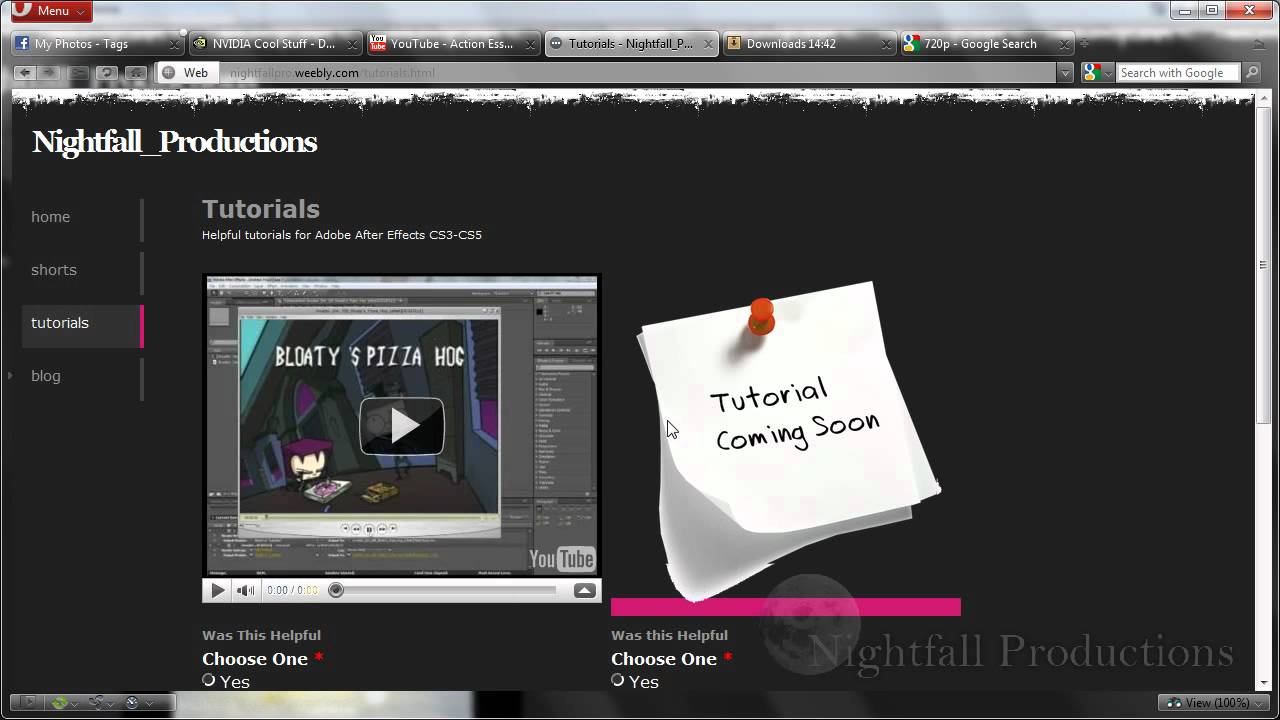Click the Nightfall_Productions site title
1280x720 pixels.
(x=175, y=142)
